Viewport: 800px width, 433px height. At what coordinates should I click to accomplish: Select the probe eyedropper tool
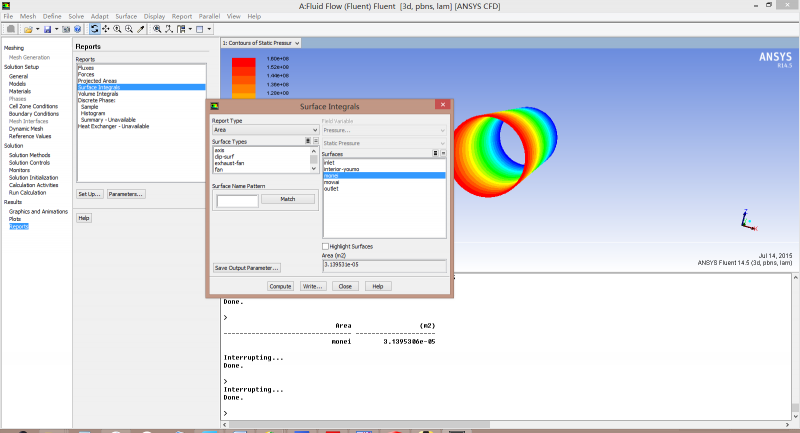coord(141,30)
